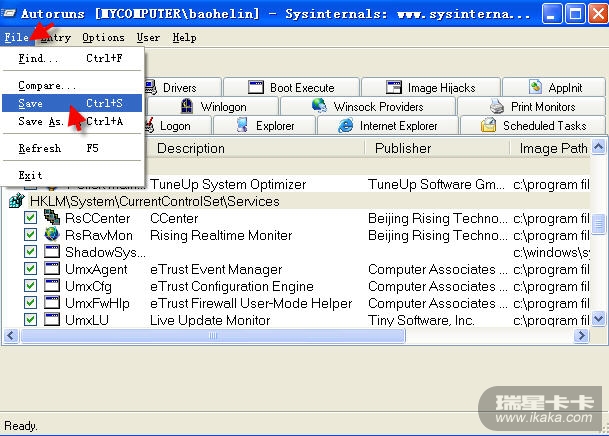Switch to the AppInit tab

[x=554, y=87]
